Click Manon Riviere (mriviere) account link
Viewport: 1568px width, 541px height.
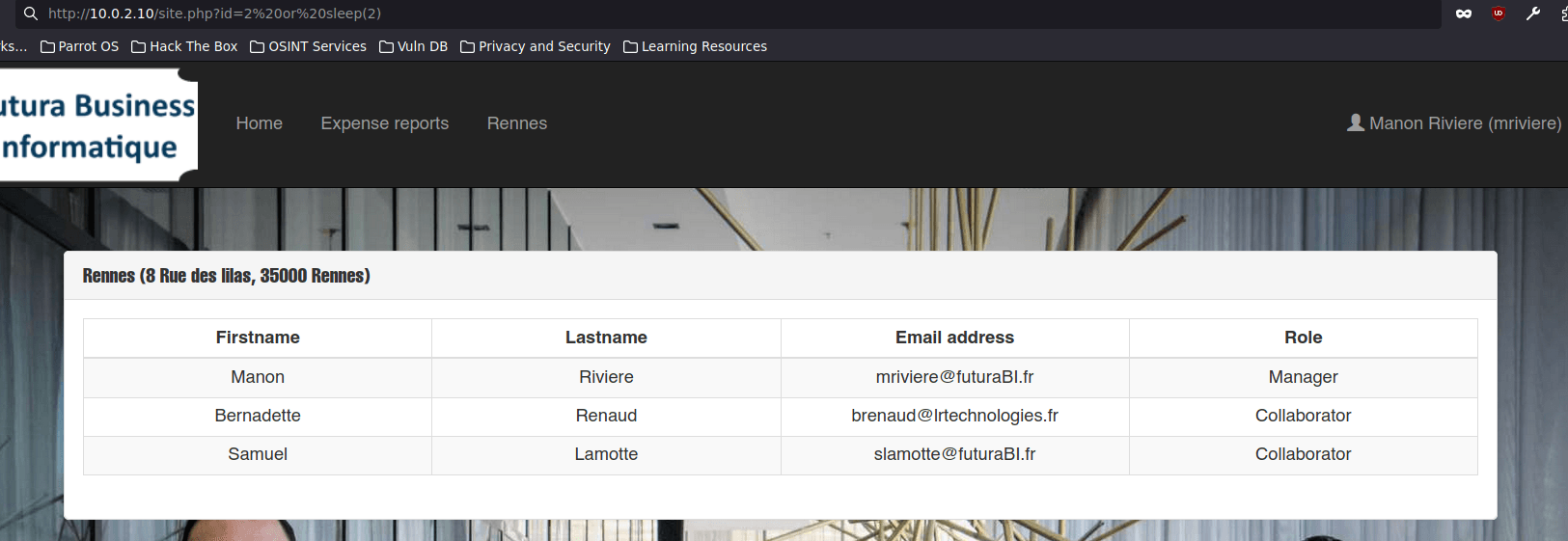pos(1464,123)
